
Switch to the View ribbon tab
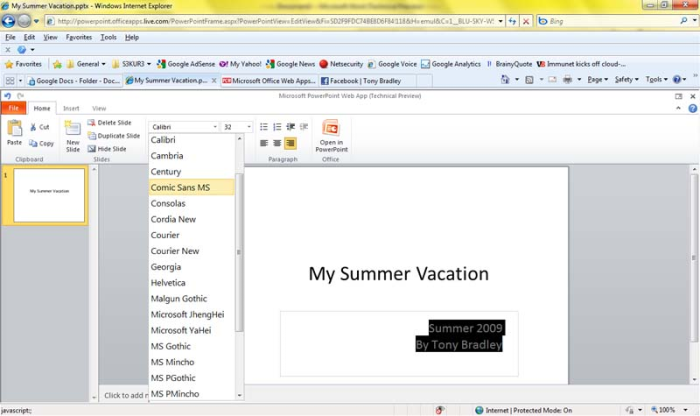pyautogui.click(x=99, y=108)
